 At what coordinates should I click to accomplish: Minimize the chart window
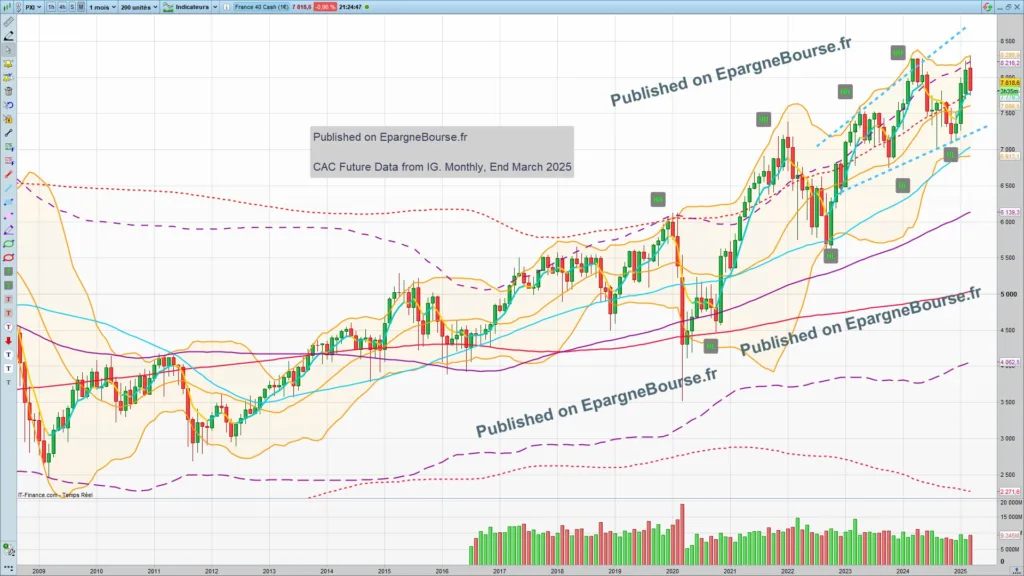[999, 7]
